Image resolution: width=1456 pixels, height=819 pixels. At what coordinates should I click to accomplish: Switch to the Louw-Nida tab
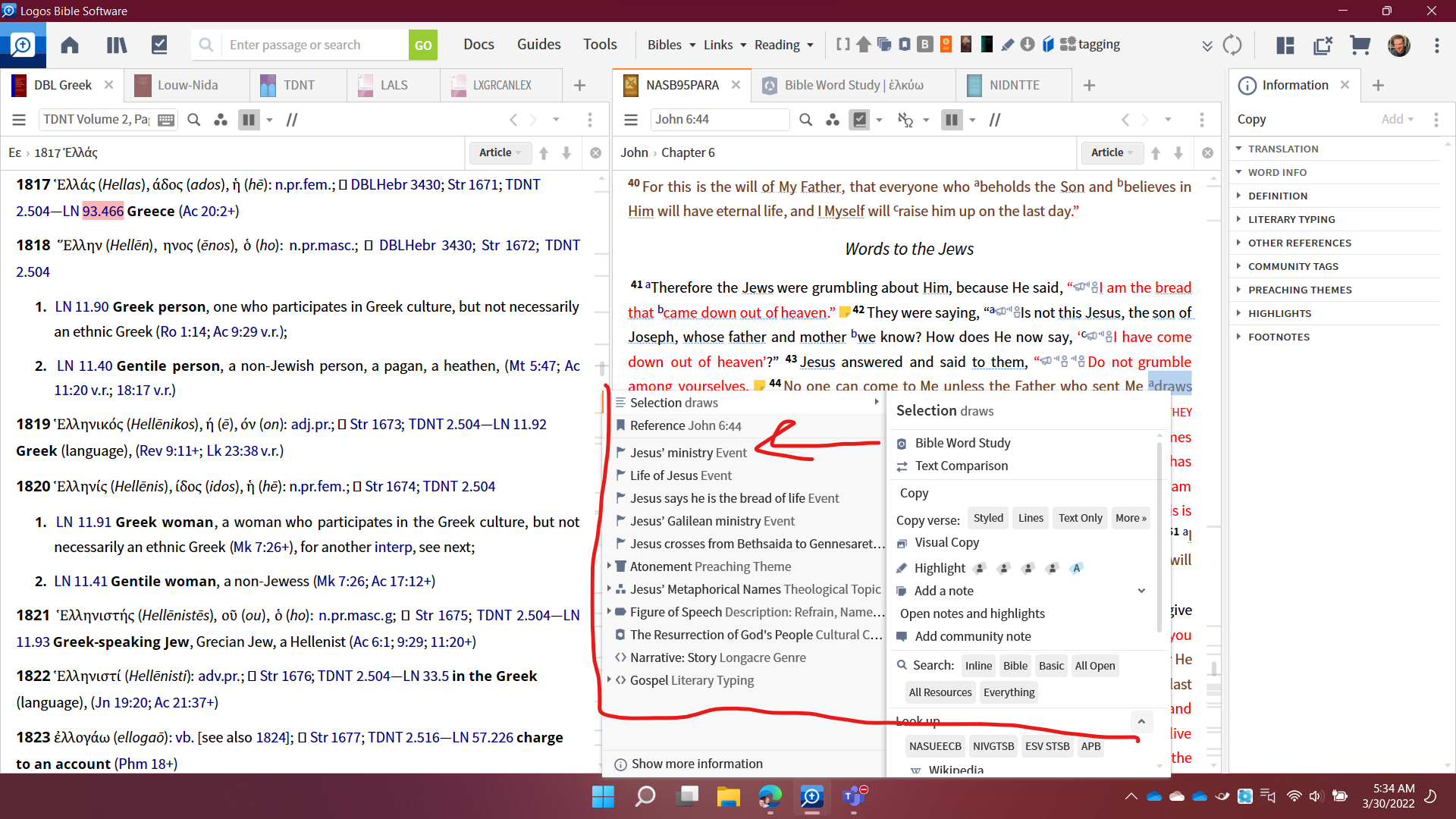(187, 85)
